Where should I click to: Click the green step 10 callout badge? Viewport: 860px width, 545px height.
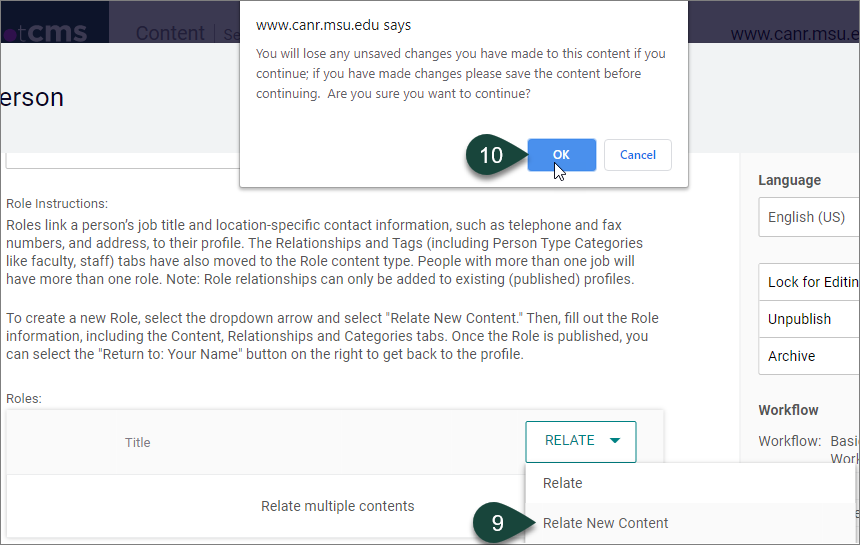click(x=493, y=155)
